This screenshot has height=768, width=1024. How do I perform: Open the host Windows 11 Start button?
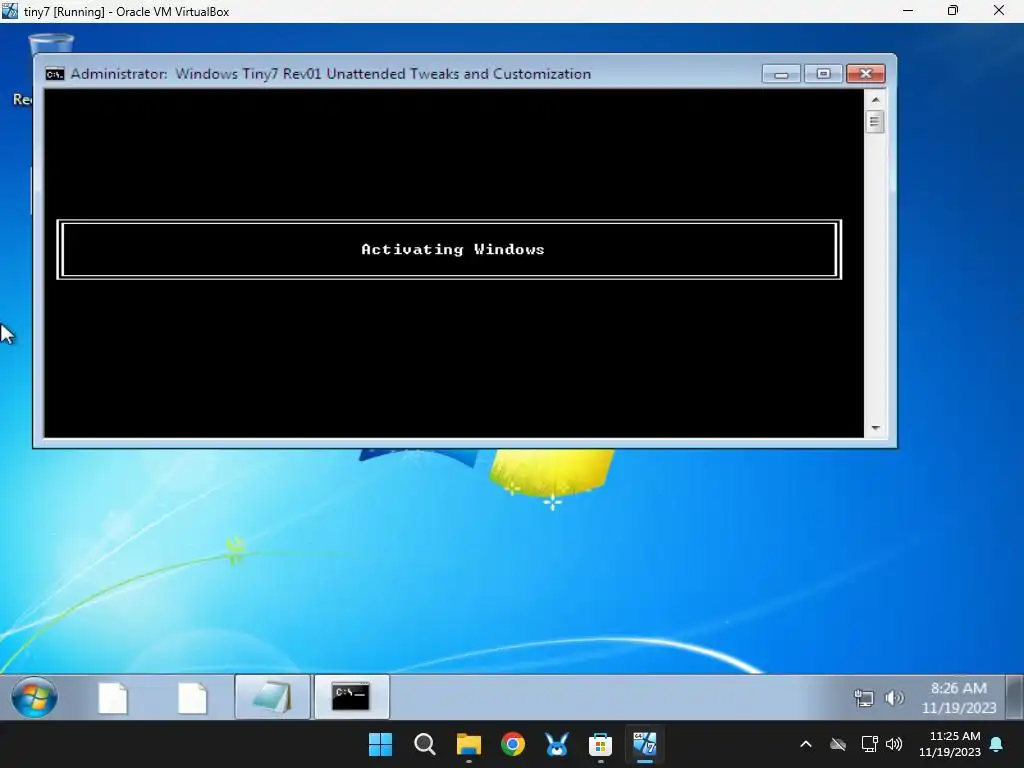tap(381, 744)
